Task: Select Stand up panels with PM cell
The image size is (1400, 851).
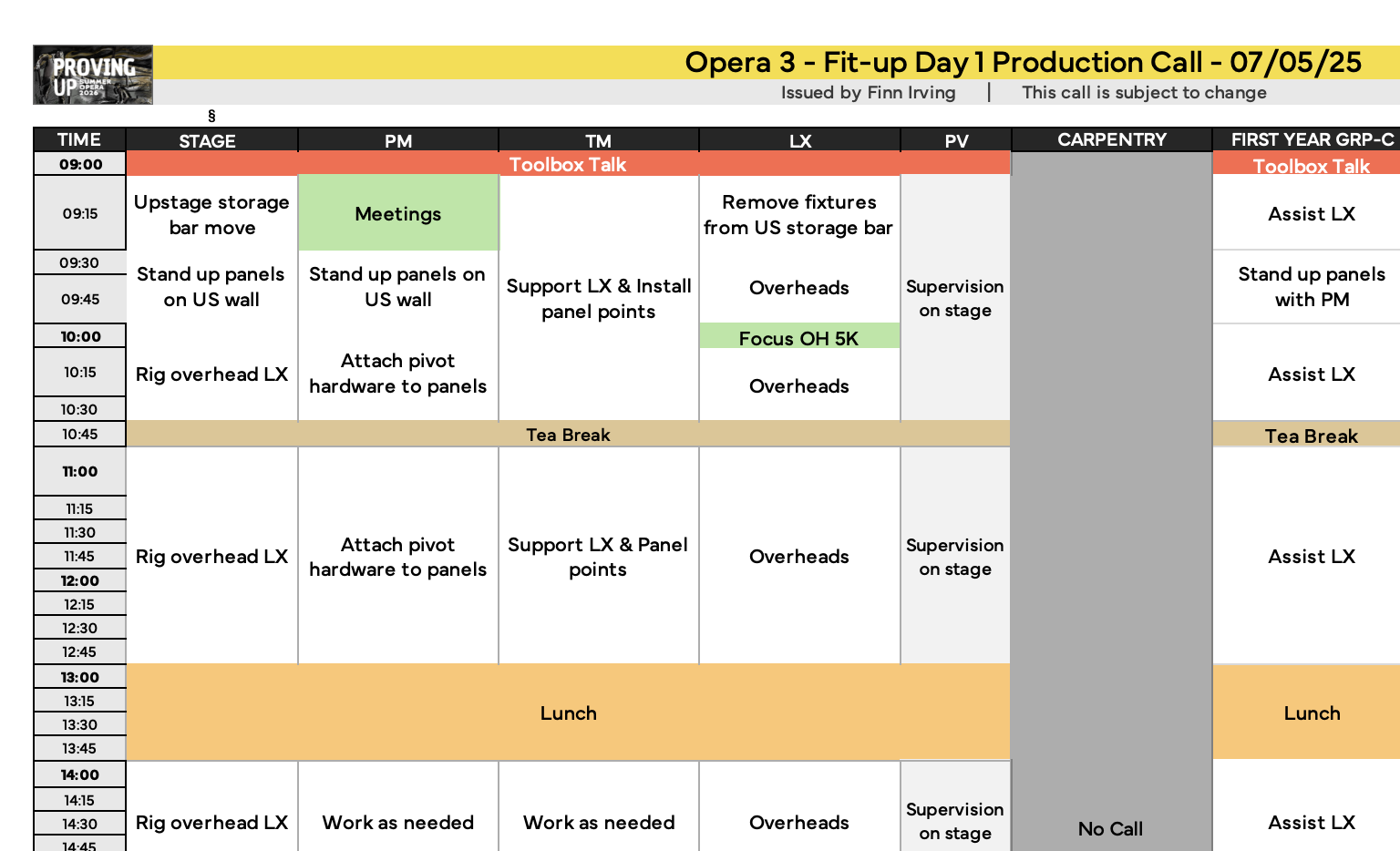Action: [1311, 286]
